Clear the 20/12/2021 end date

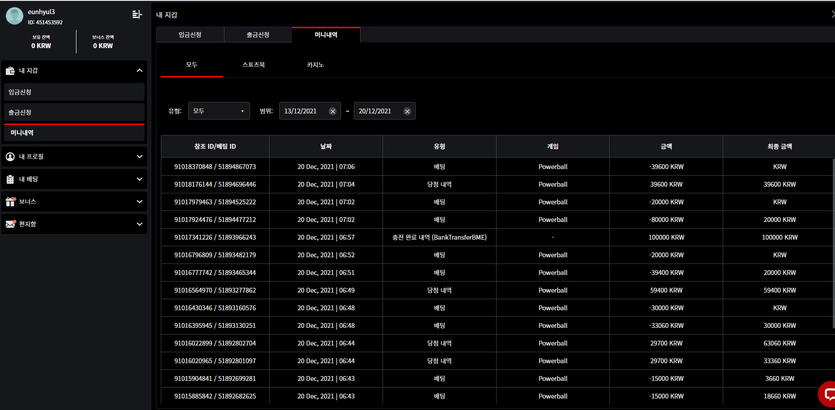pyautogui.click(x=407, y=111)
